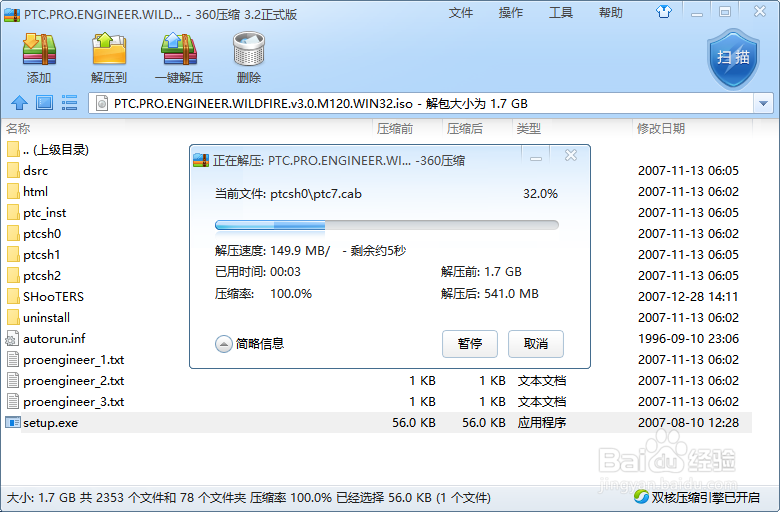780x512 pixels.
Task: Click the ptcsh2 folder icon
Action: [13, 275]
